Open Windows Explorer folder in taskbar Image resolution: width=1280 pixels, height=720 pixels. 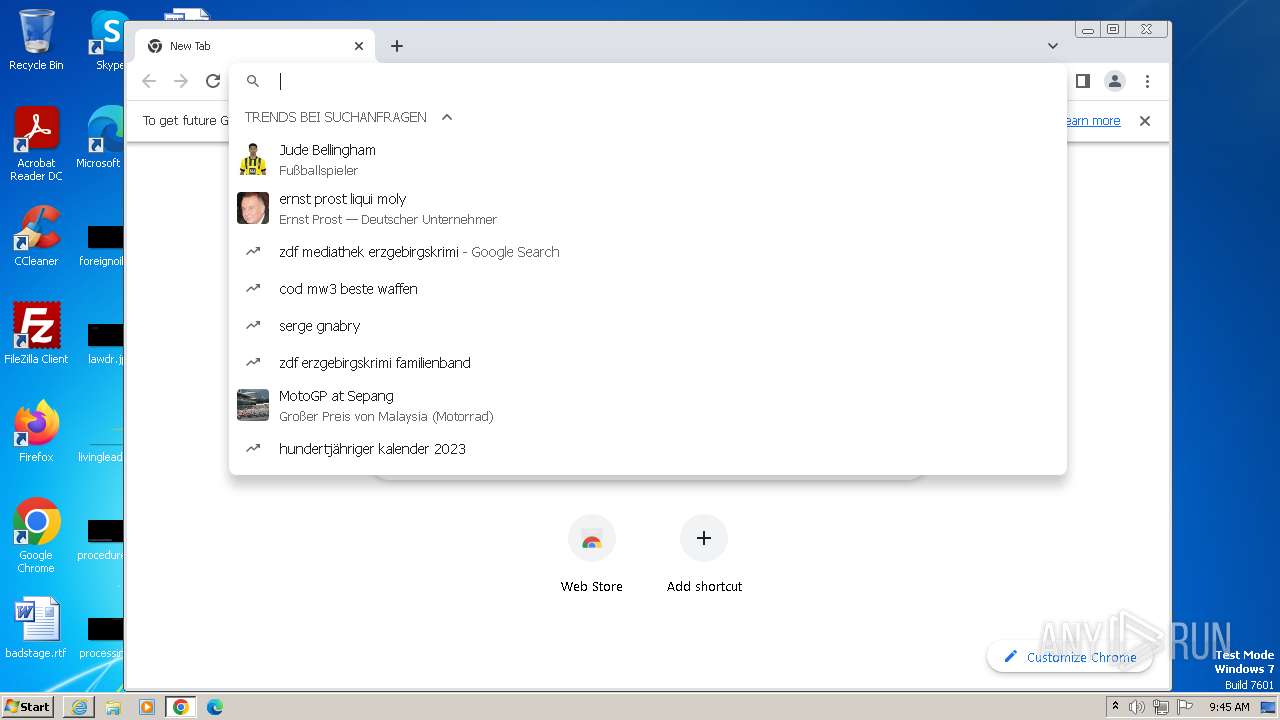(x=113, y=707)
